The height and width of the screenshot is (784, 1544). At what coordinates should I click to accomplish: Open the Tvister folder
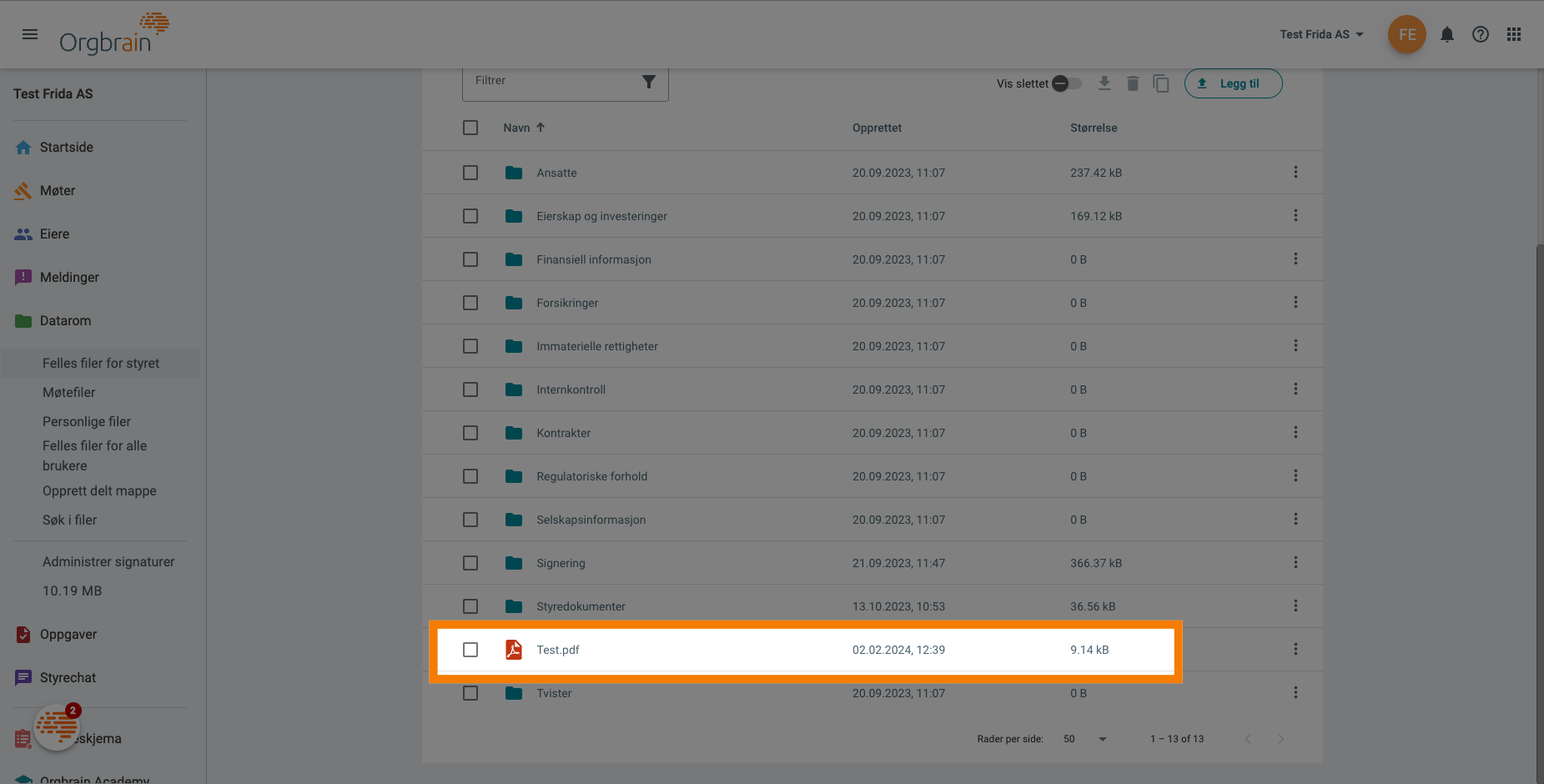[x=554, y=693]
